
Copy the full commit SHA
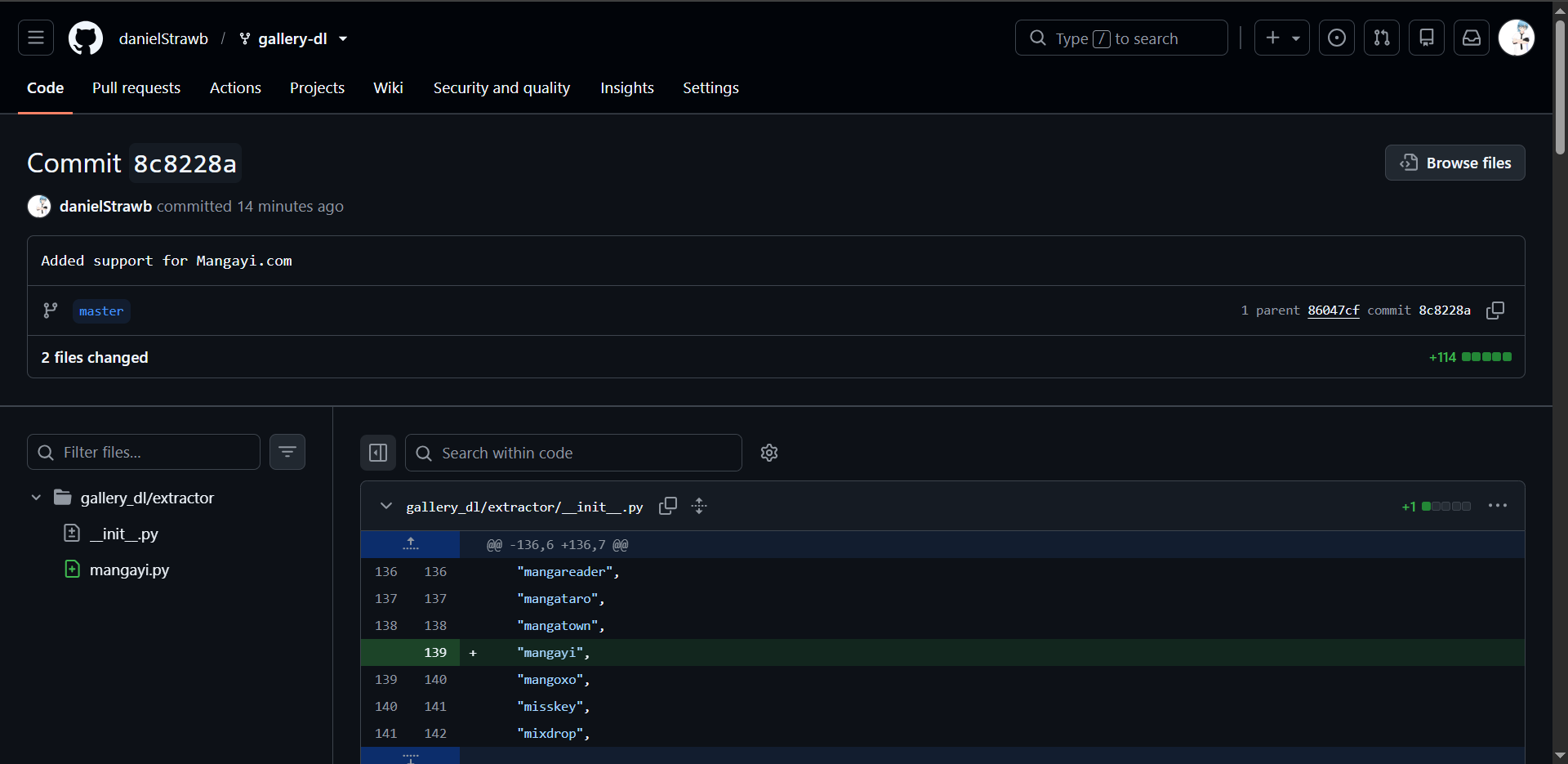(1495, 311)
